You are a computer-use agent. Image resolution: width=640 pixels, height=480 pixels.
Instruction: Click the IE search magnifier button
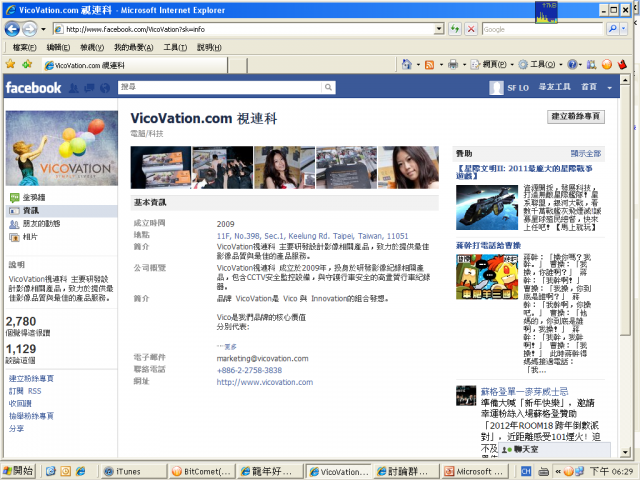coord(612,29)
